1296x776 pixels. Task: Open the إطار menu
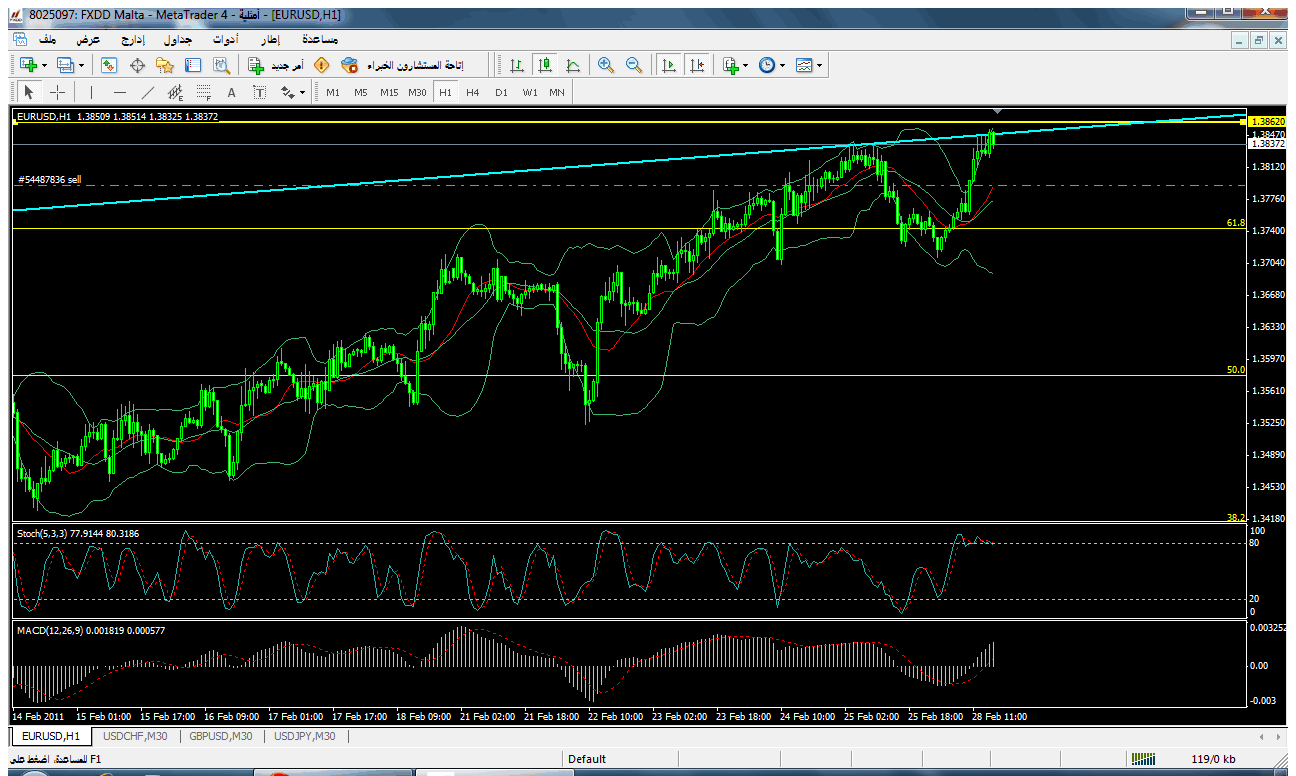coord(270,39)
